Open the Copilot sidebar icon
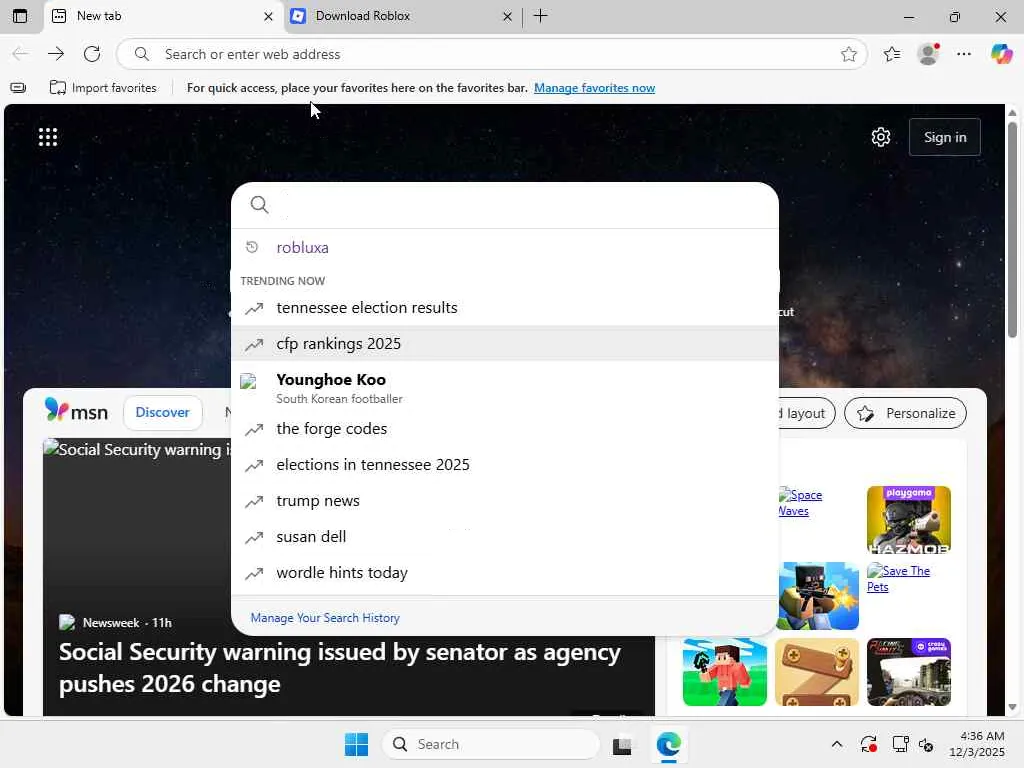 (x=1001, y=54)
